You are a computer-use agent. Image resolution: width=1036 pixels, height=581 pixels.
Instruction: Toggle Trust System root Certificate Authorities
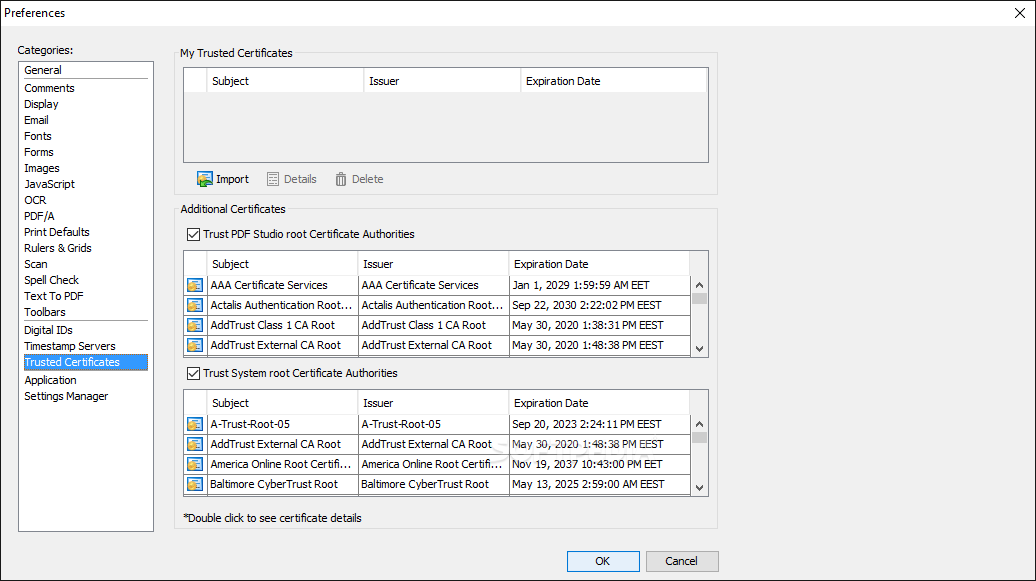[193, 373]
